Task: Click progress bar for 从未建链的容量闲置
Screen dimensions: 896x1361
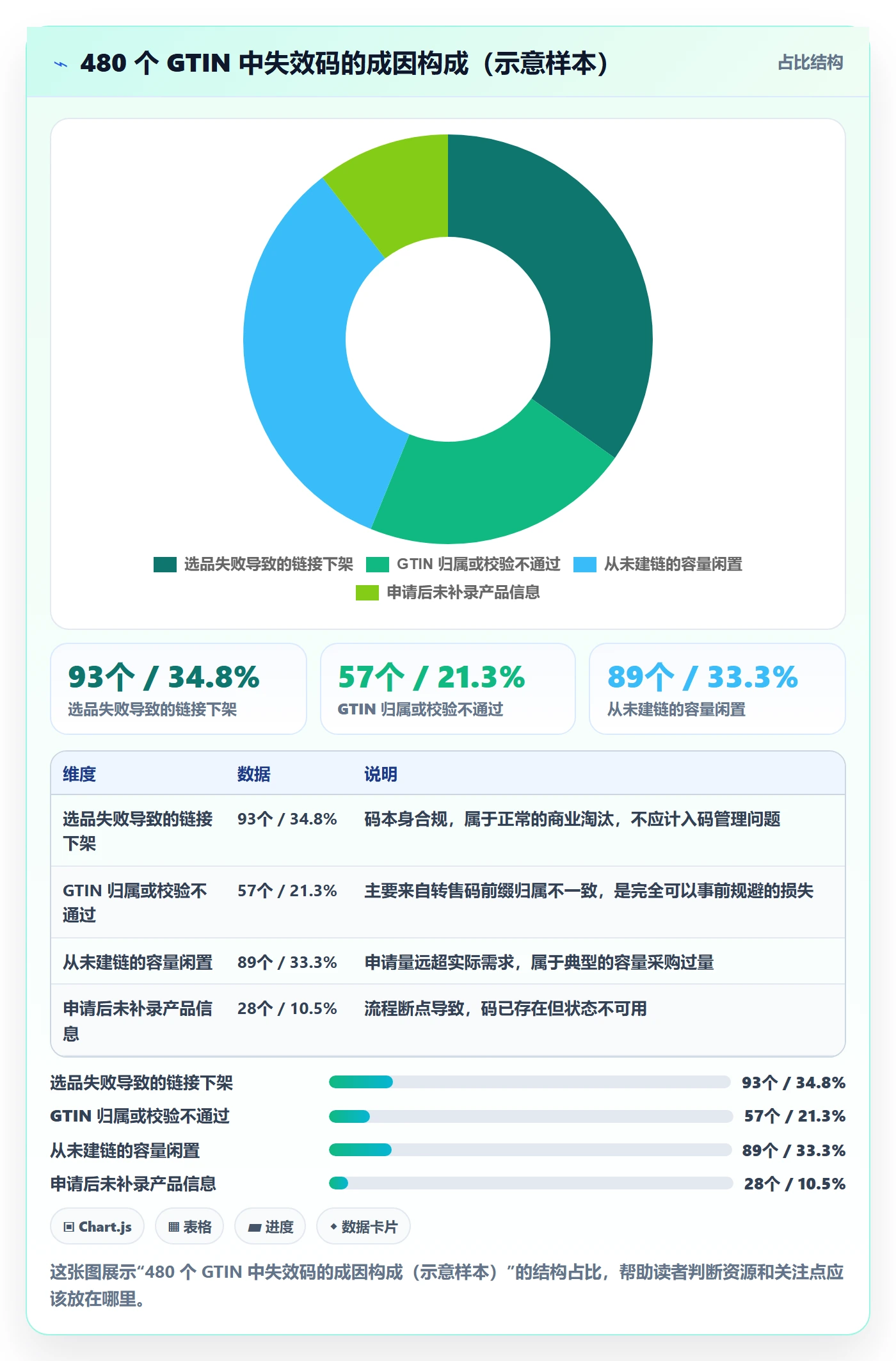Action: pyautogui.click(x=530, y=1150)
